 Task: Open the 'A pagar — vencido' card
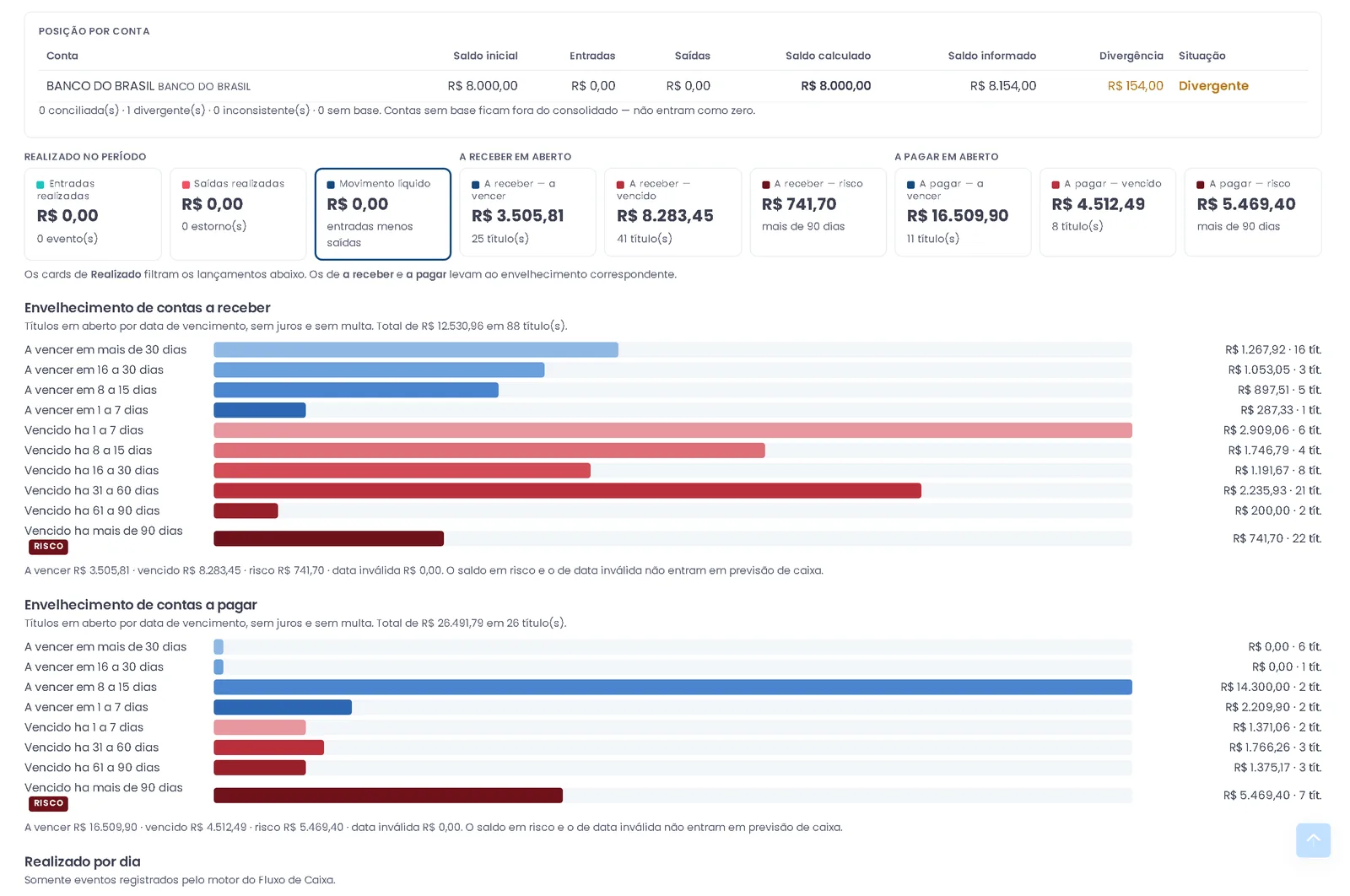pos(1108,212)
